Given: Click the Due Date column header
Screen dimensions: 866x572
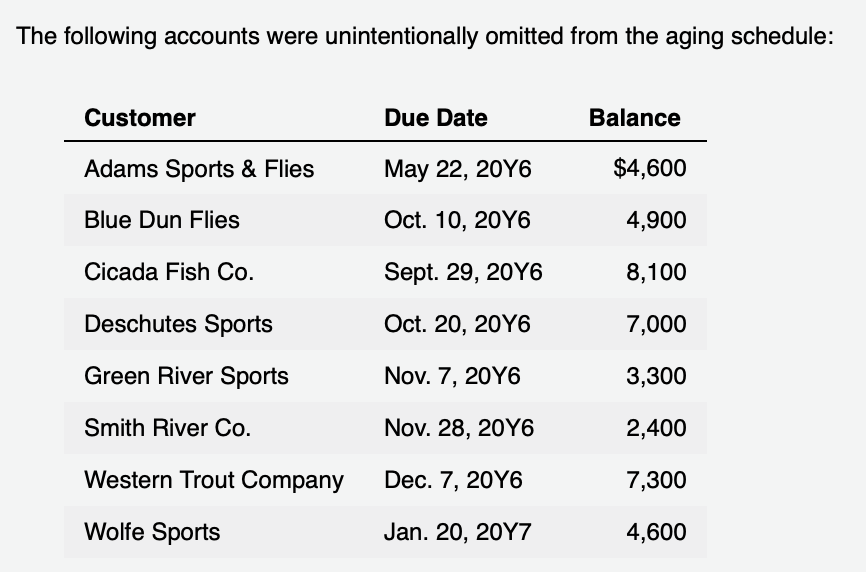Looking at the screenshot, I should 436,118.
